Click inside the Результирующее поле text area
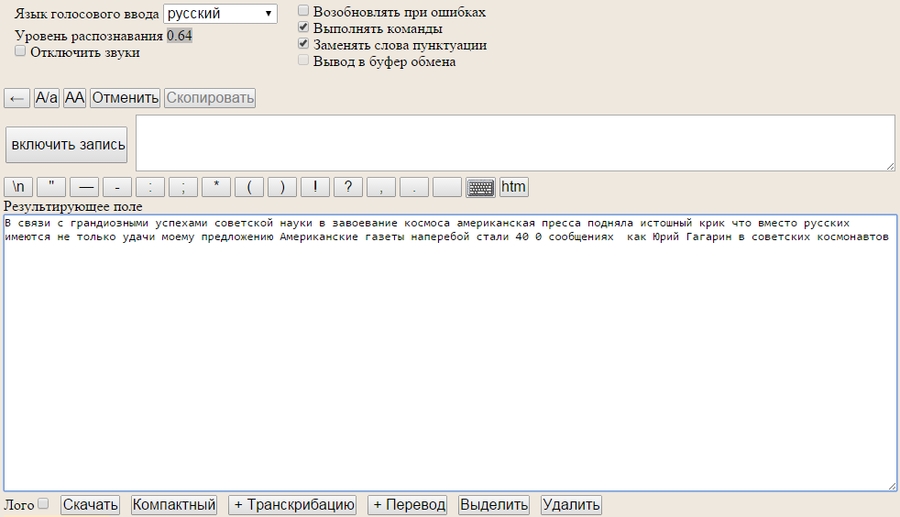This screenshot has width=900, height=517. [450, 353]
